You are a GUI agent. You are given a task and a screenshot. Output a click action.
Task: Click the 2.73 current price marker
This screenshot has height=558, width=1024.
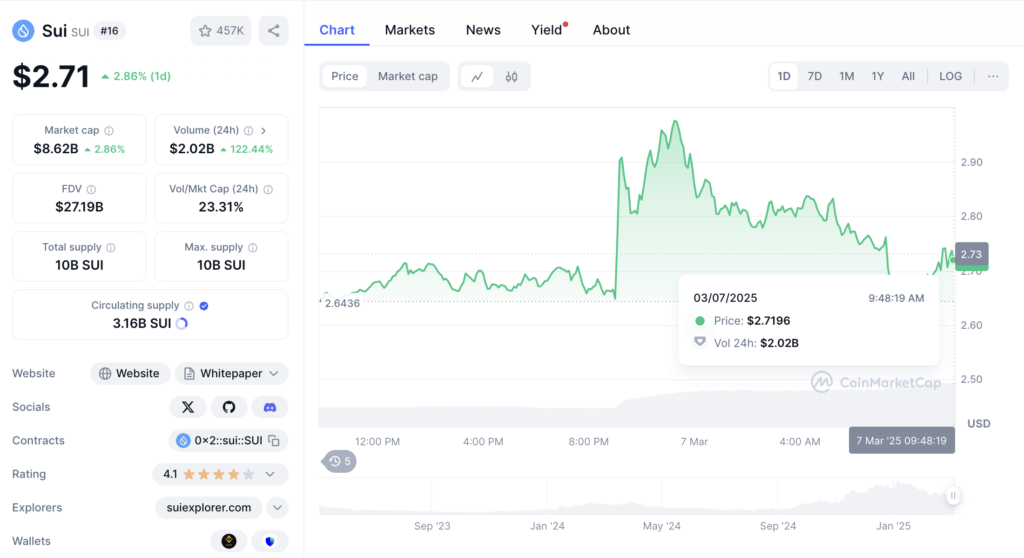[x=971, y=255]
